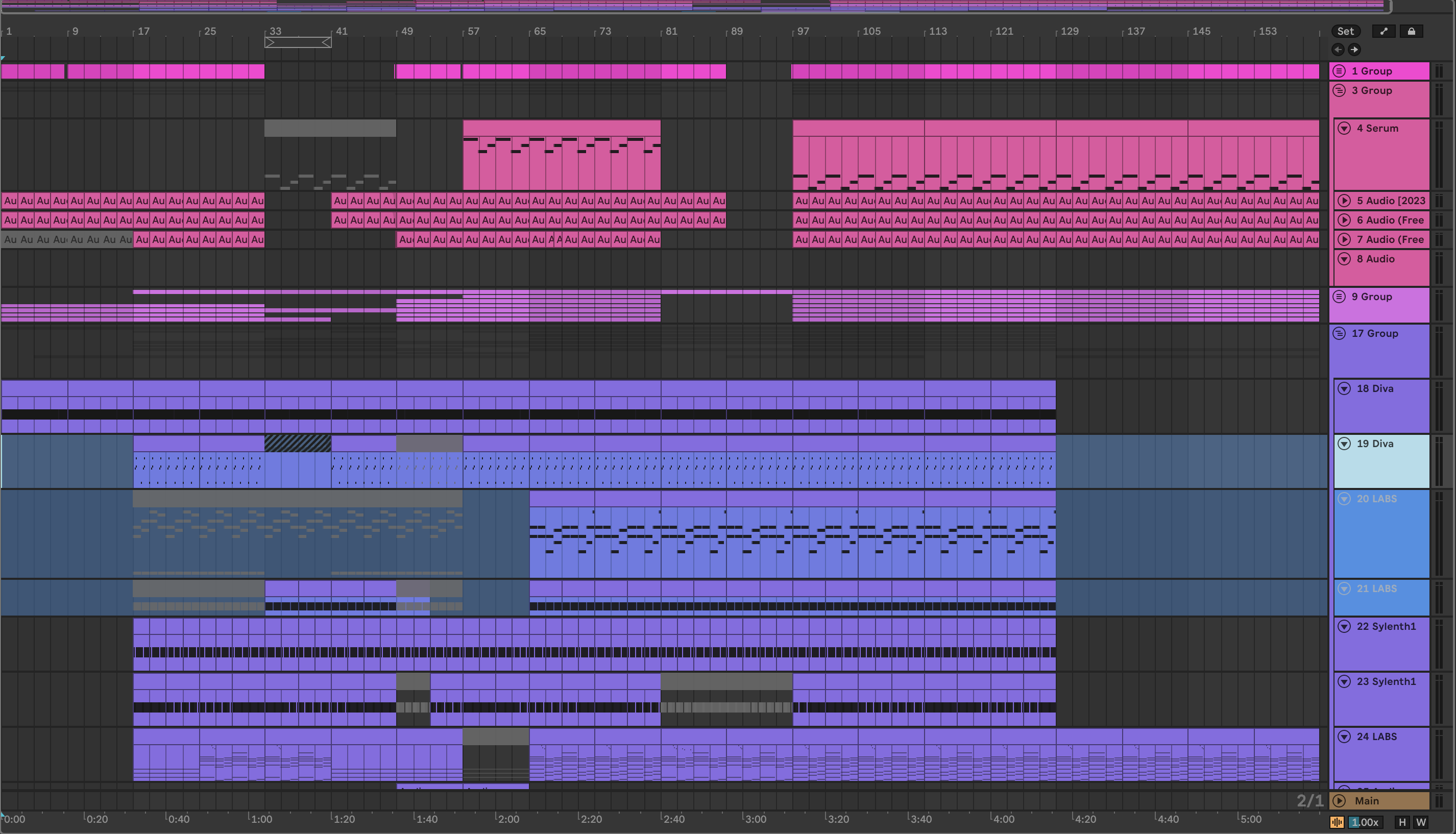
Task: Unfold the Main track
Action: click(x=1339, y=801)
